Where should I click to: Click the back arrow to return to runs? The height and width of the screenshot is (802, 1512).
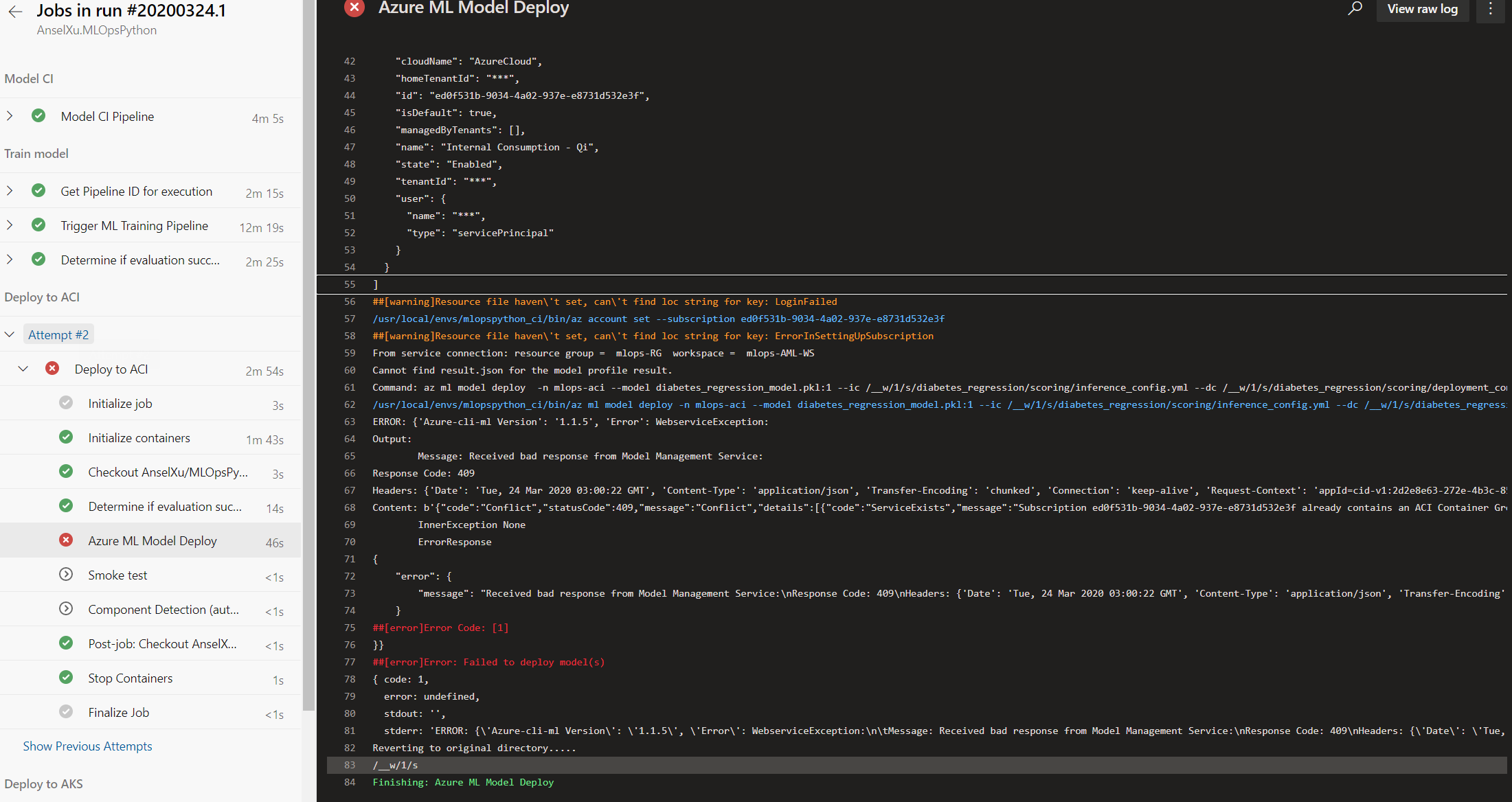click(15, 11)
